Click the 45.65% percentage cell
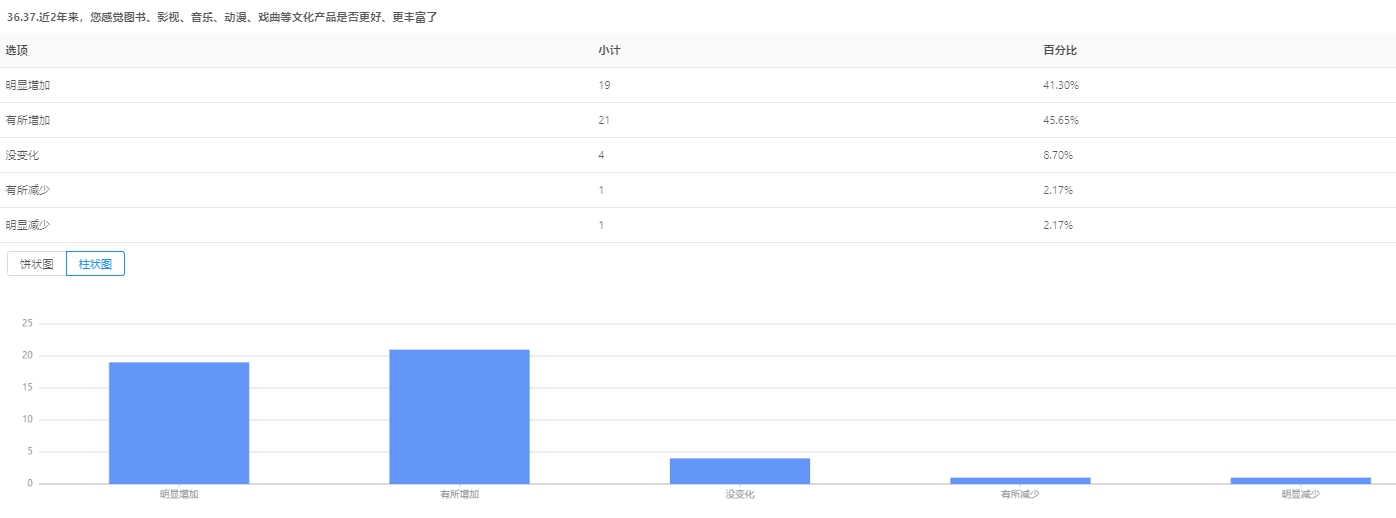The height and width of the screenshot is (518, 1396). 1060,120
